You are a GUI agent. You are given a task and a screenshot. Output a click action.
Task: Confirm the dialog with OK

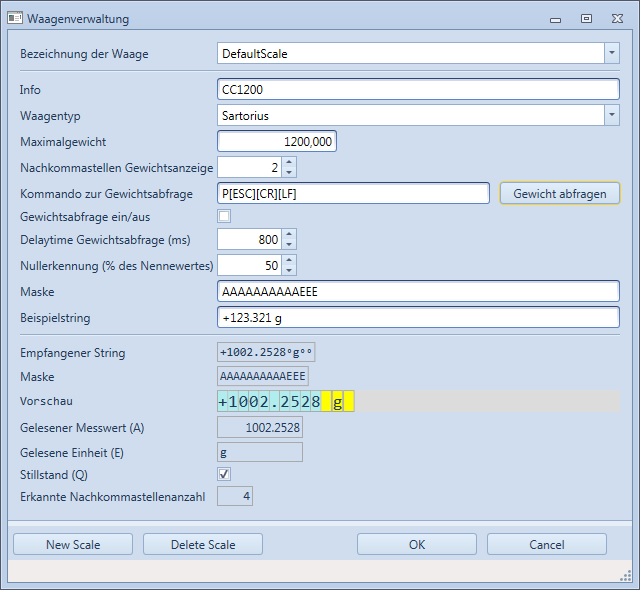coord(417,545)
